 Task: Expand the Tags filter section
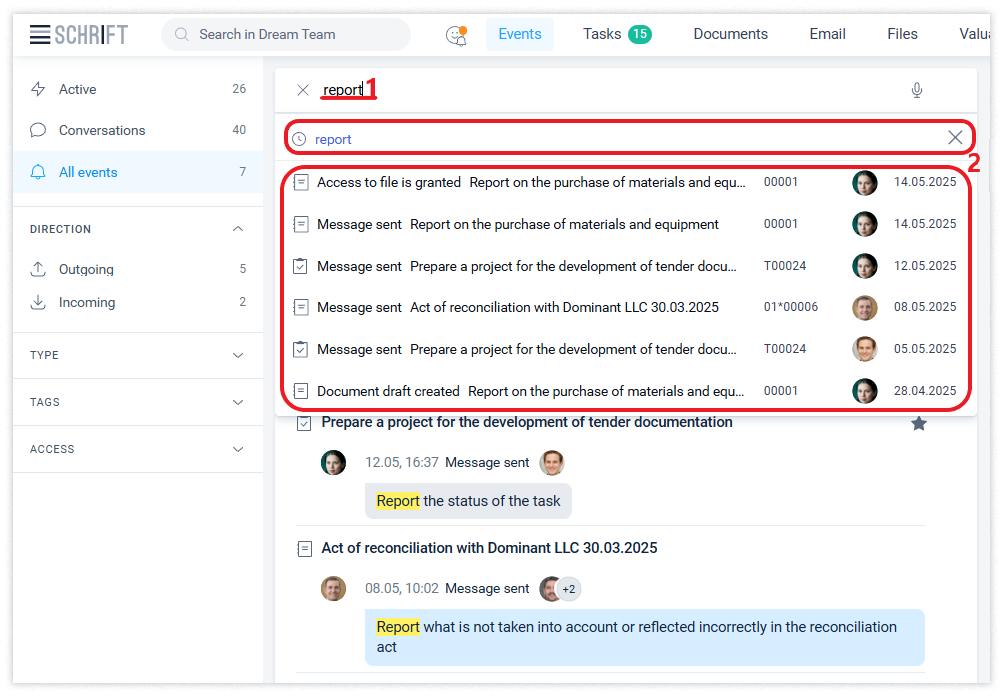click(x=238, y=402)
